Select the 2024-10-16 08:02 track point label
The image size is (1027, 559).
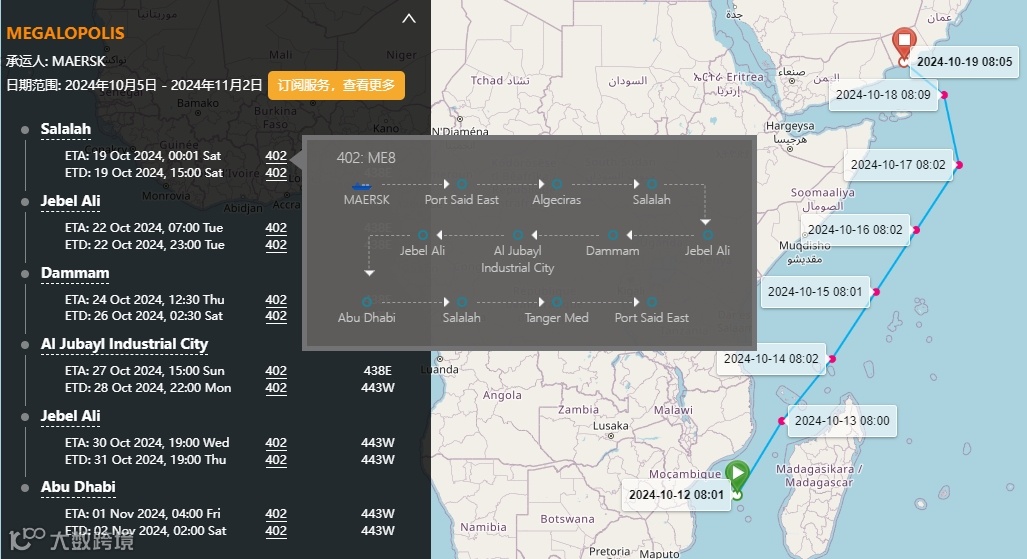855,230
